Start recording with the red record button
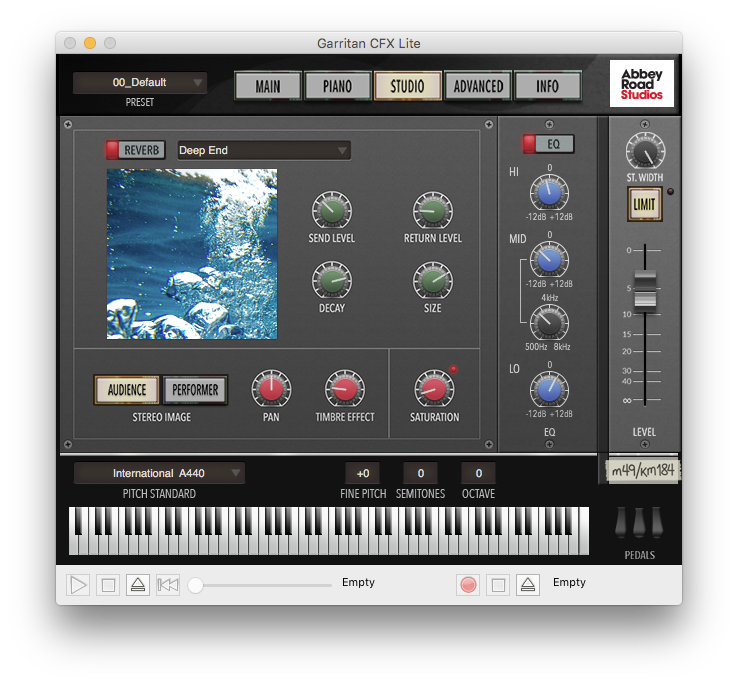Screen dimensions: 738x685 click(468, 585)
